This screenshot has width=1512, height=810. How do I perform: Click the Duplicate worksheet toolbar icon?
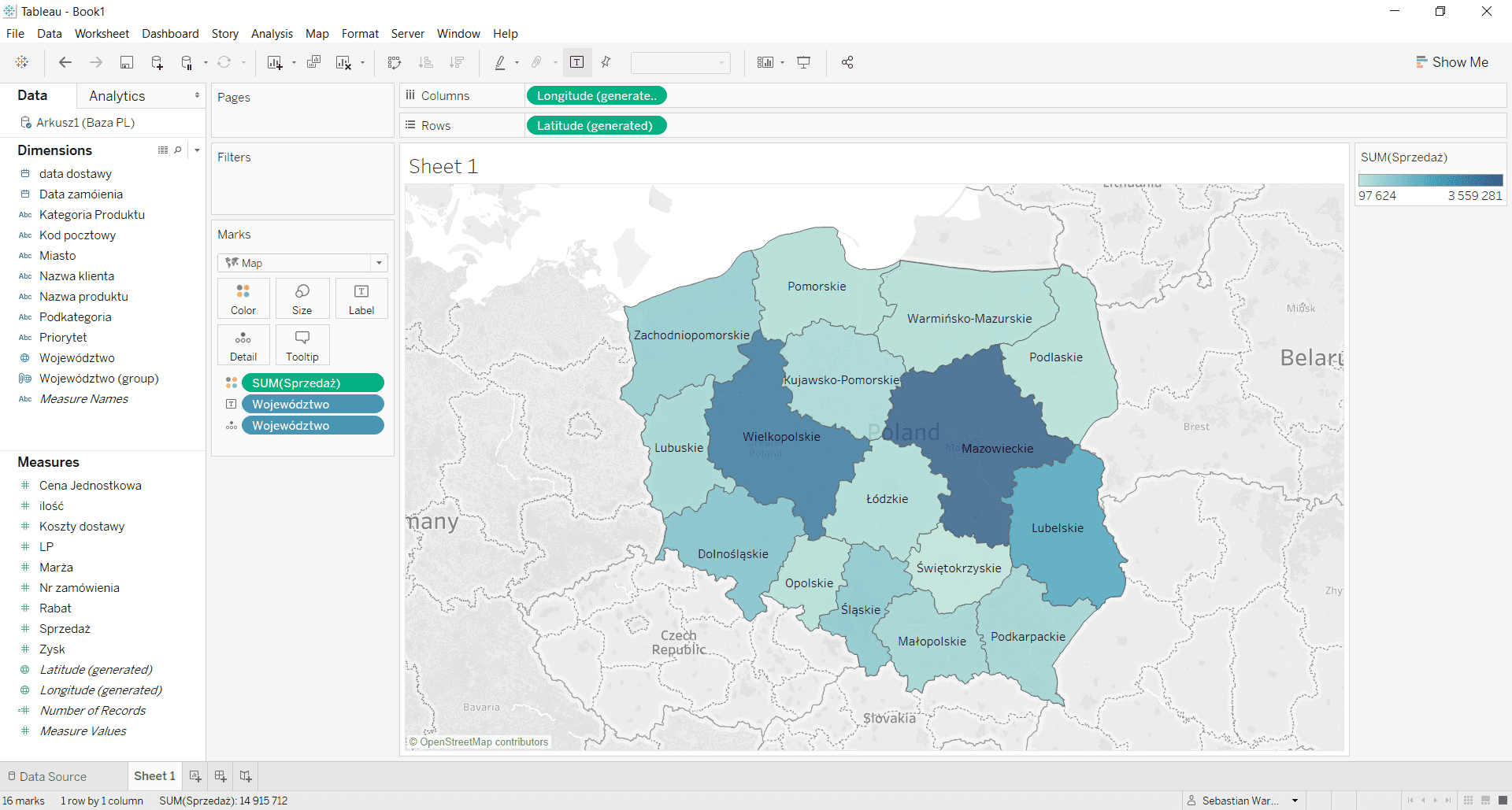(313, 63)
